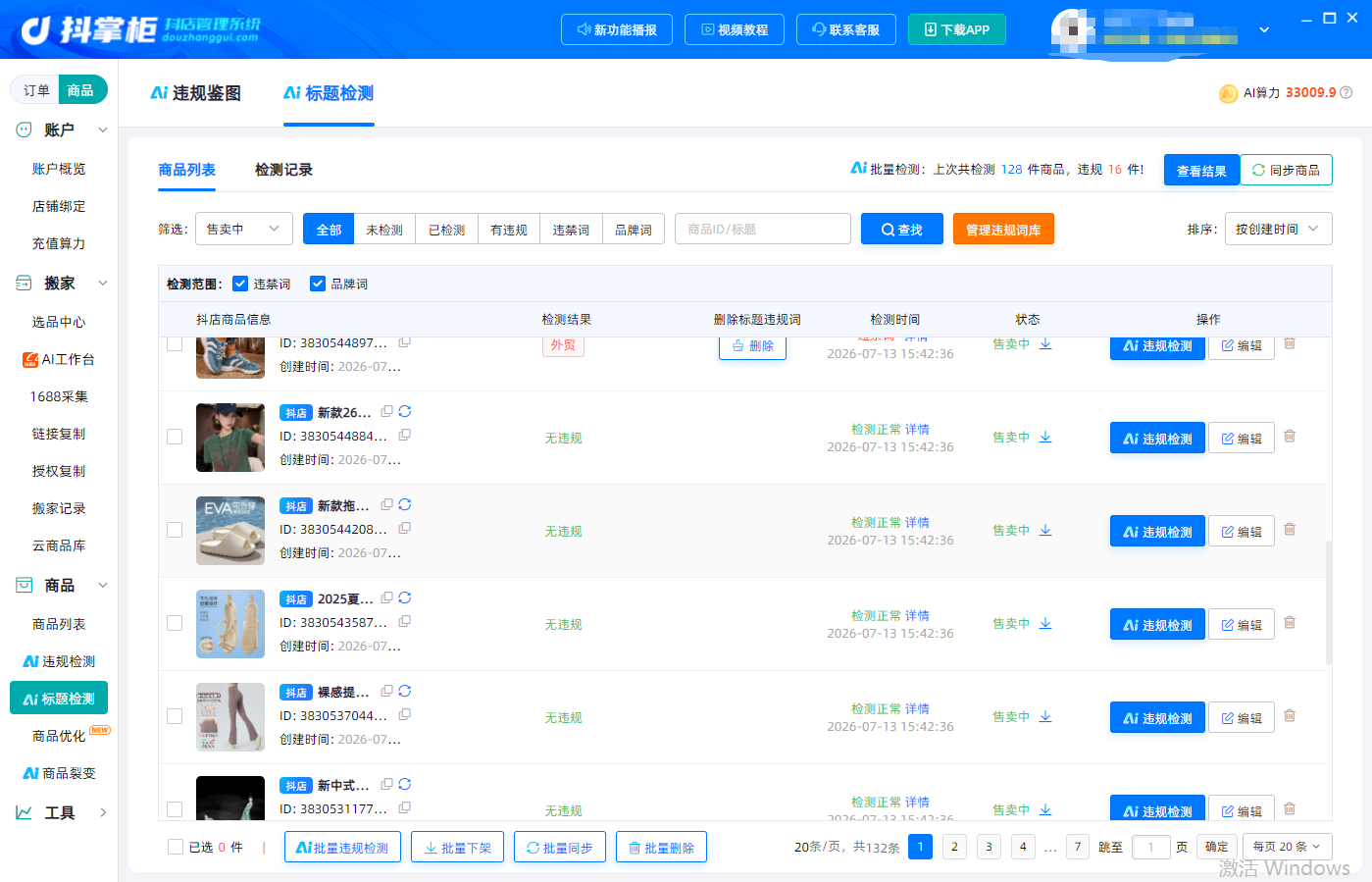Contact support via 联系客服
The height and width of the screenshot is (882, 1372).
pos(846,29)
